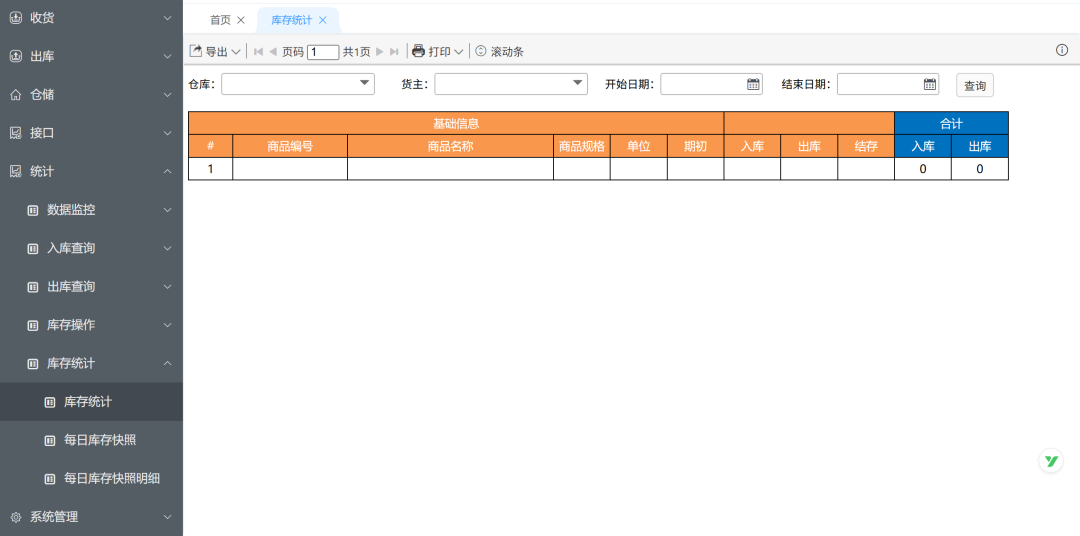Click the 打印 printer icon
Image resolution: width=1080 pixels, height=536 pixels.
click(419, 51)
